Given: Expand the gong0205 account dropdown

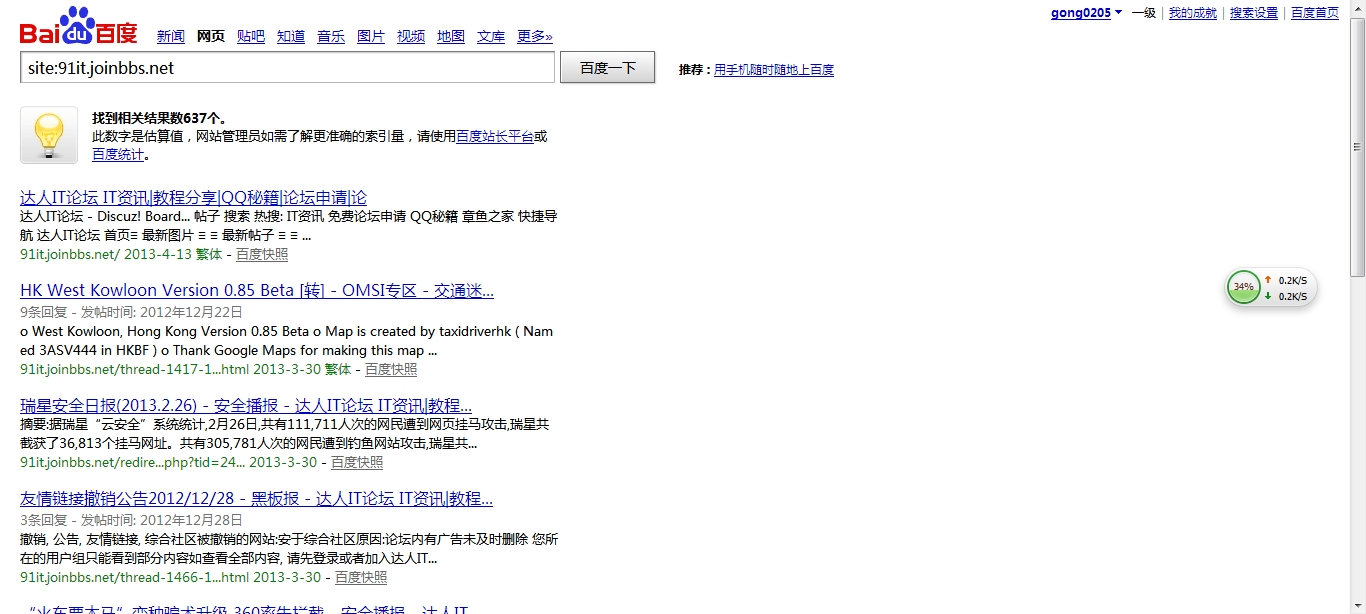Looking at the screenshot, I should tap(1086, 13).
